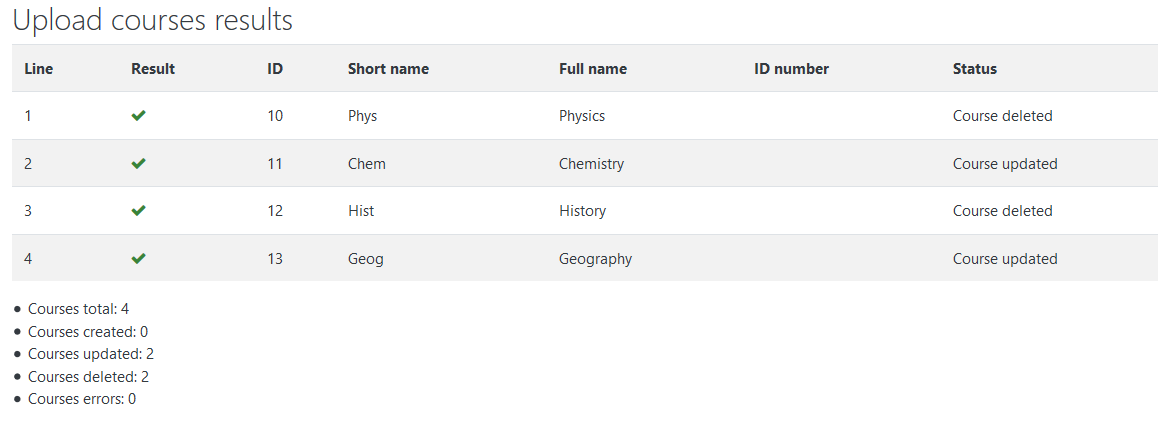
Task: Click ID 11 in the Chem row
Action: tap(275, 163)
